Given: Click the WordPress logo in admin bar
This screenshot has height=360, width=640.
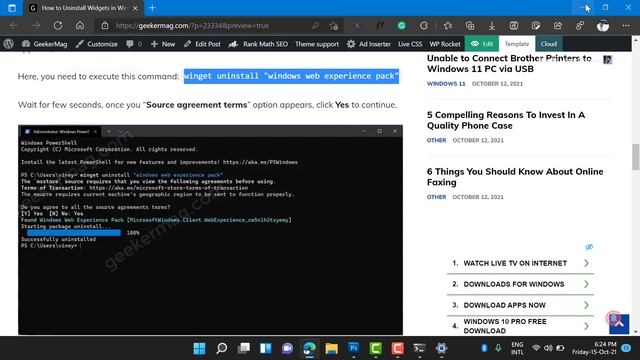Looking at the screenshot, I should (x=9, y=44).
